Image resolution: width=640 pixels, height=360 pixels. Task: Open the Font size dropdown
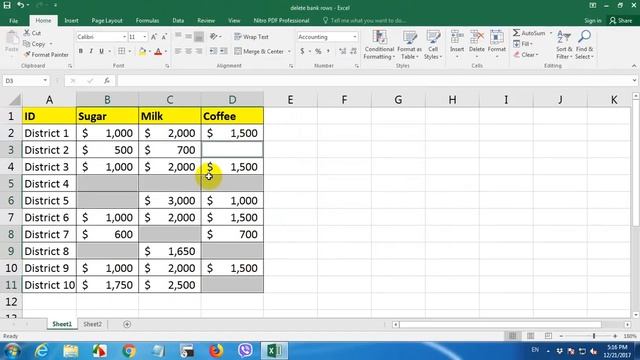144,37
